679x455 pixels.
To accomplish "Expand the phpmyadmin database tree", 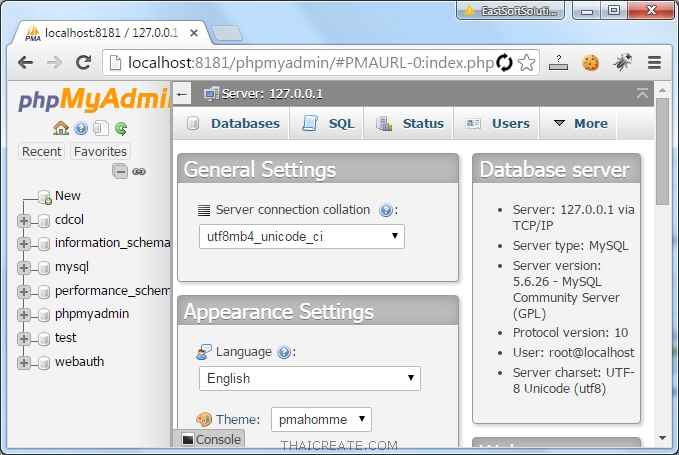I will click(24, 315).
